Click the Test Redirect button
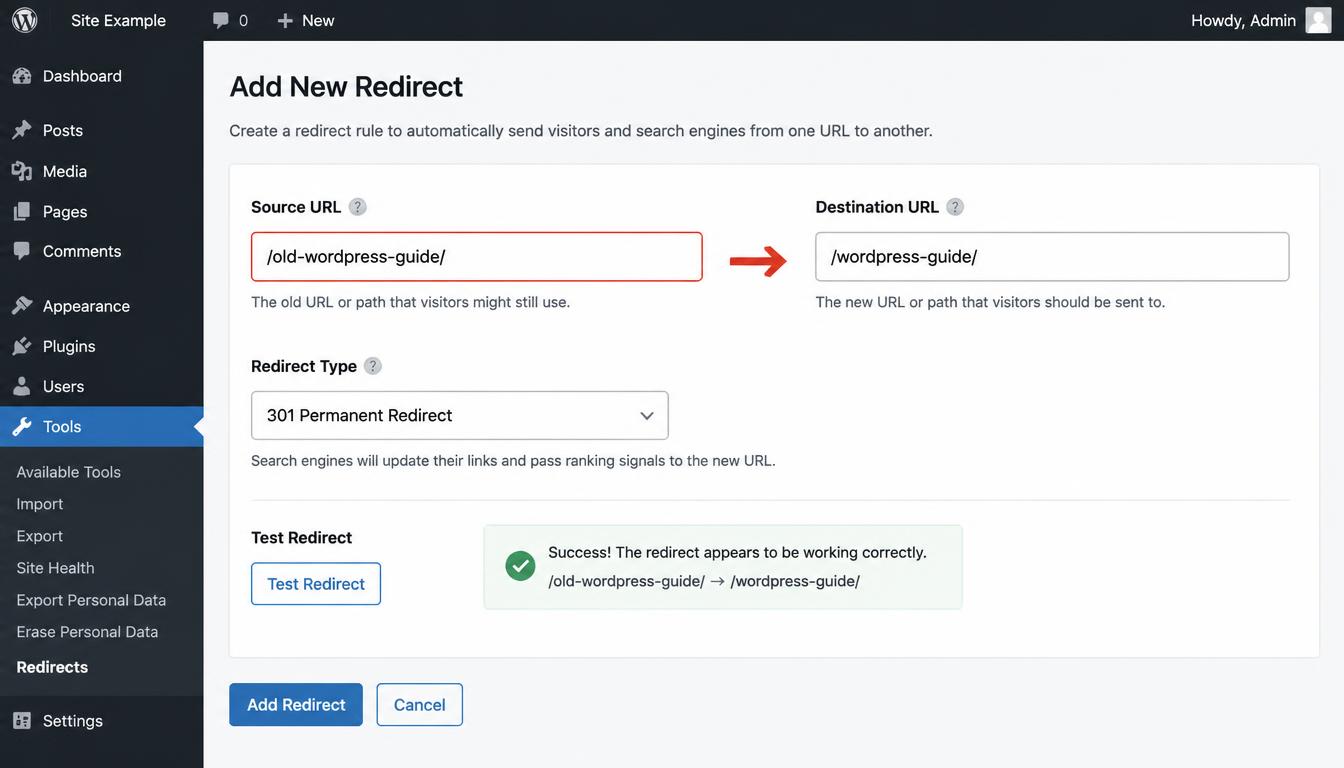 316,584
